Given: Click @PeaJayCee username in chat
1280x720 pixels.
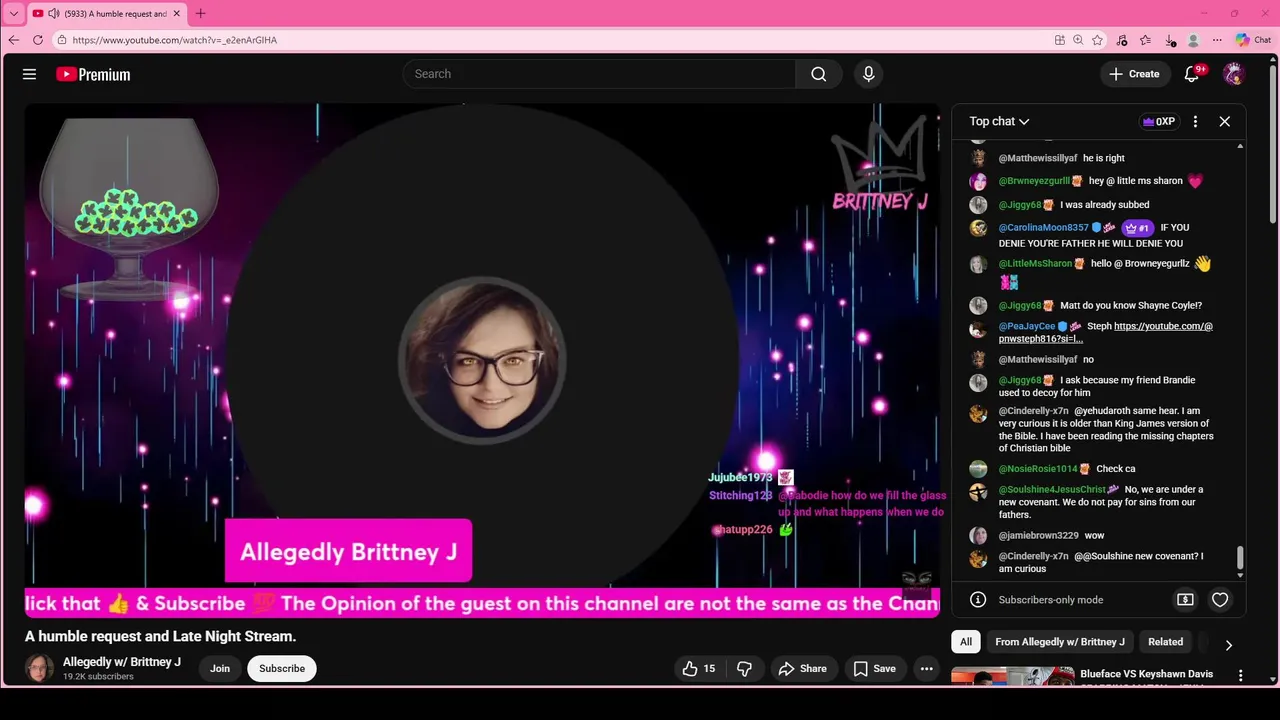Looking at the screenshot, I should [x=1026, y=326].
